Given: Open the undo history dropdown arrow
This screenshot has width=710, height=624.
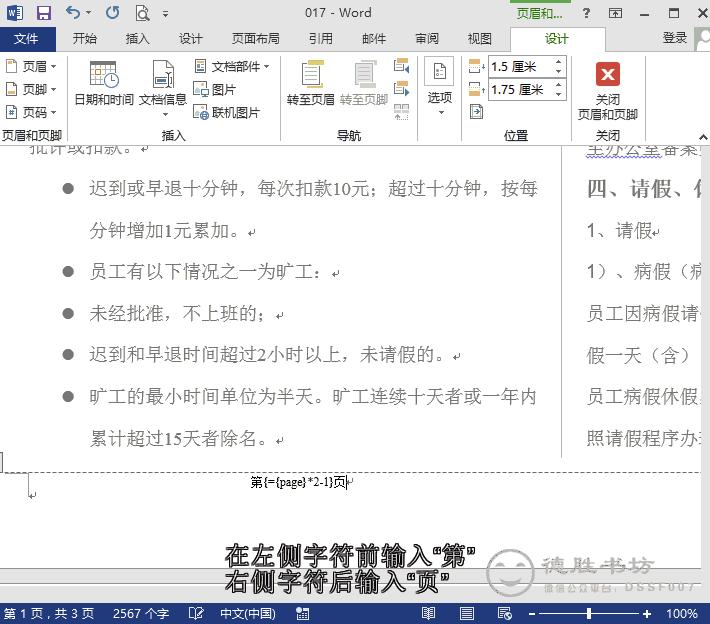Looking at the screenshot, I should pyautogui.click(x=89, y=13).
